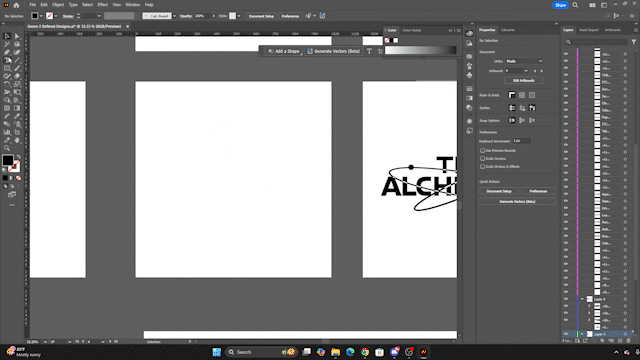This screenshot has width=640, height=360.
Task: Open the Layers panel filter funnel
Action: click(633, 42)
